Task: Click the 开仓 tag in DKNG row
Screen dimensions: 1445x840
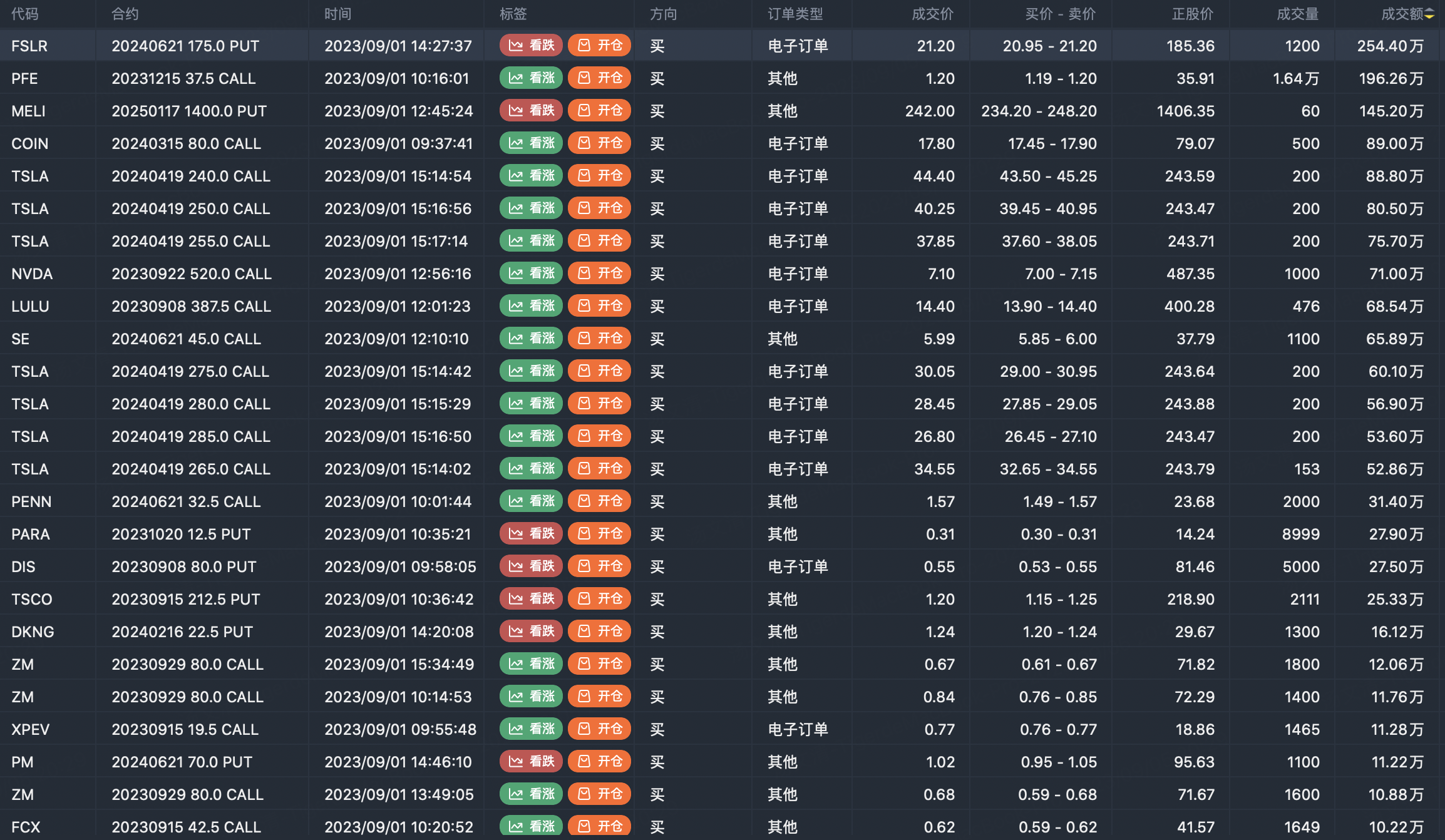Action: pyautogui.click(x=599, y=631)
